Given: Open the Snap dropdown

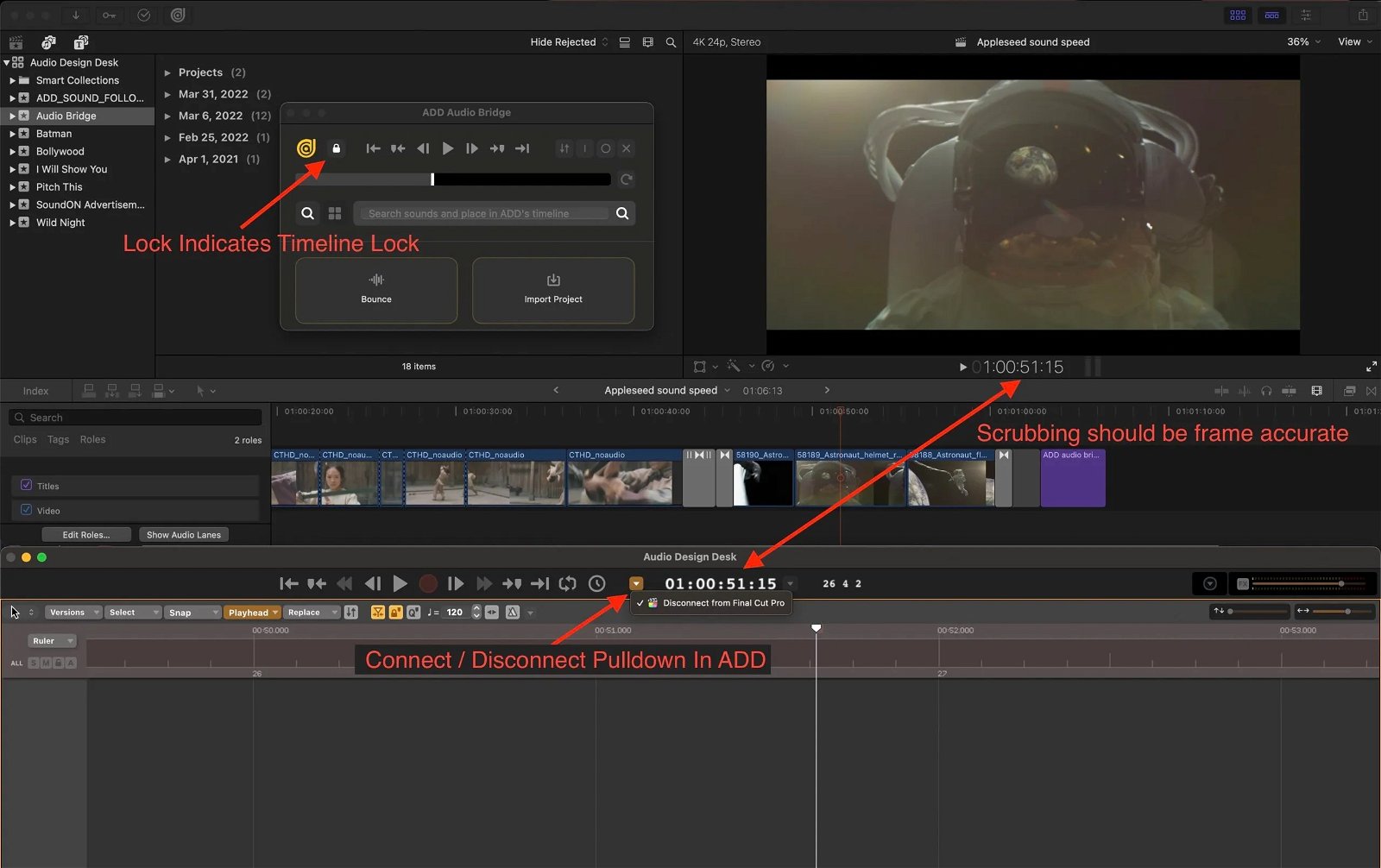Looking at the screenshot, I should (x=192, y=613).
